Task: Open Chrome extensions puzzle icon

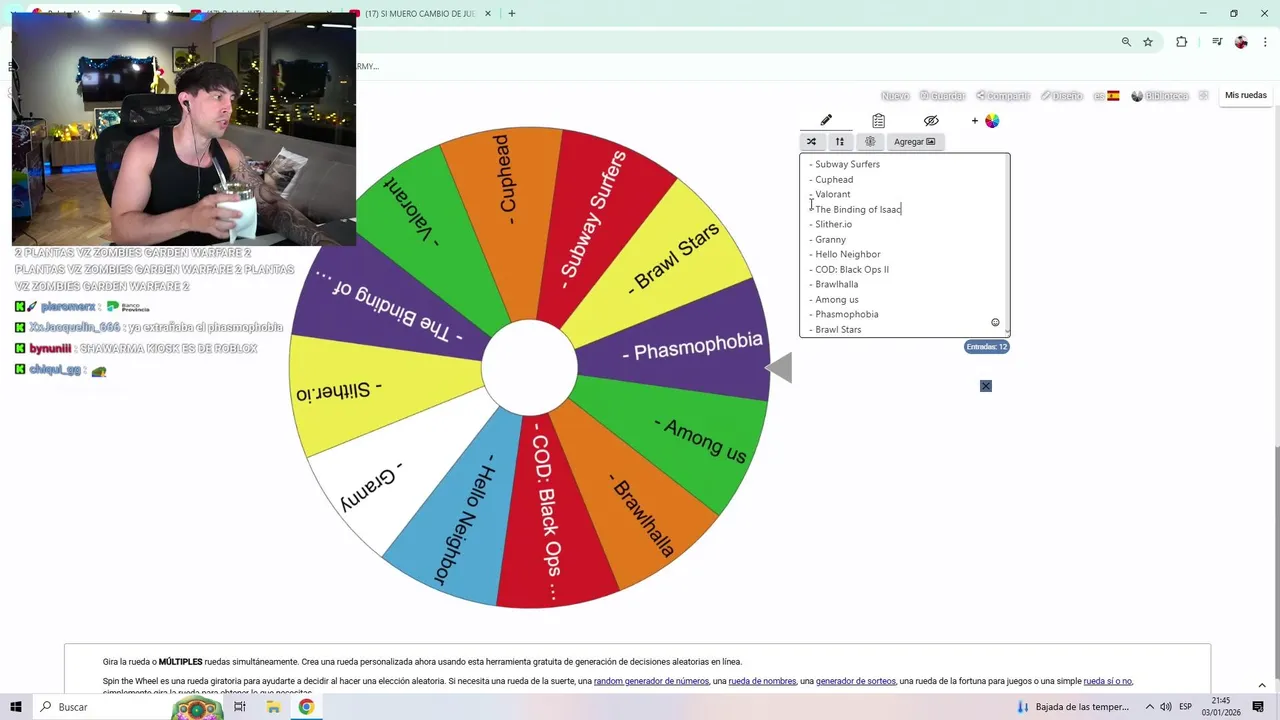Action: (1182, 42)
